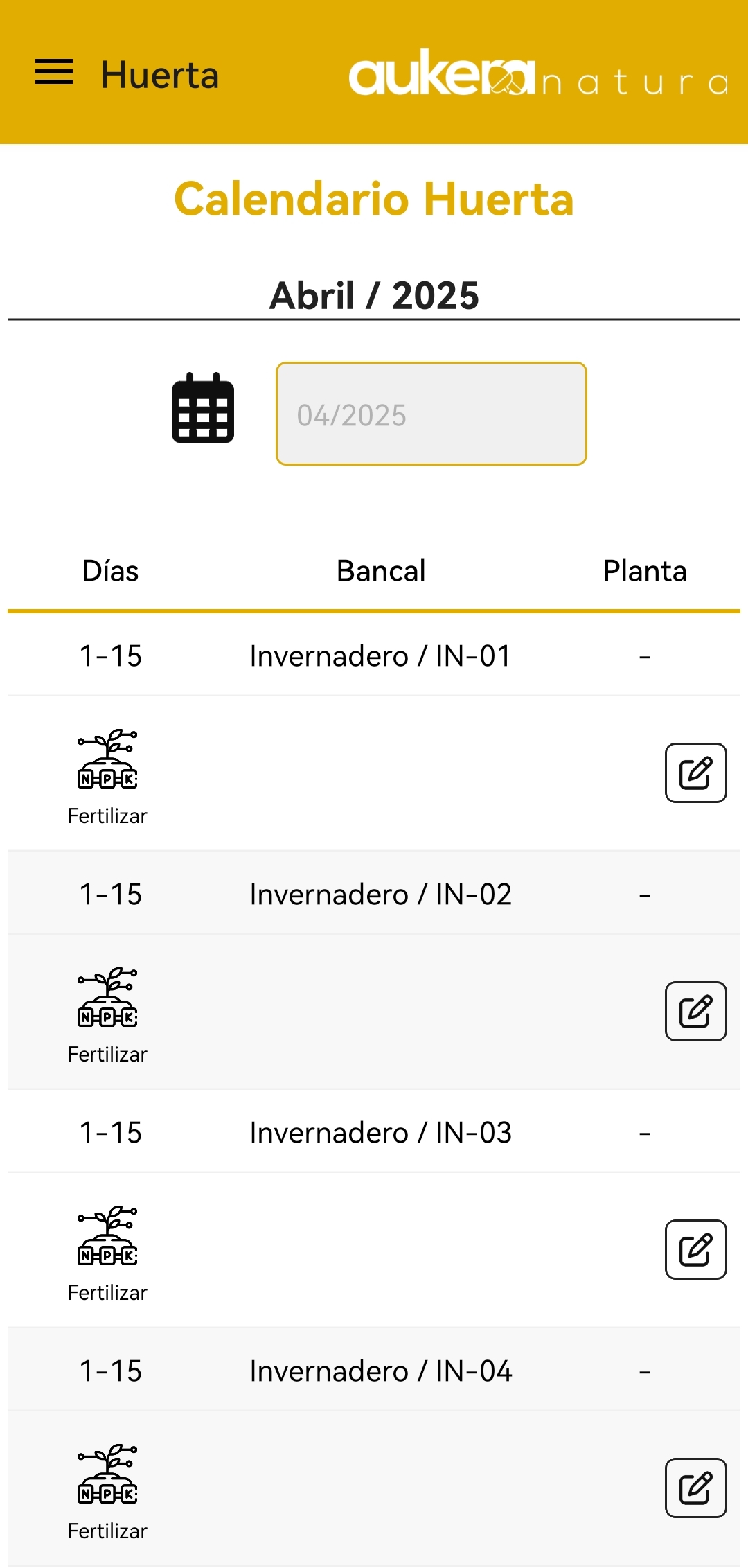This screenshot has height=1568, width=748.
Task: Select the Invernadero / IN-04 row
Action: (x=381, y=1371)
